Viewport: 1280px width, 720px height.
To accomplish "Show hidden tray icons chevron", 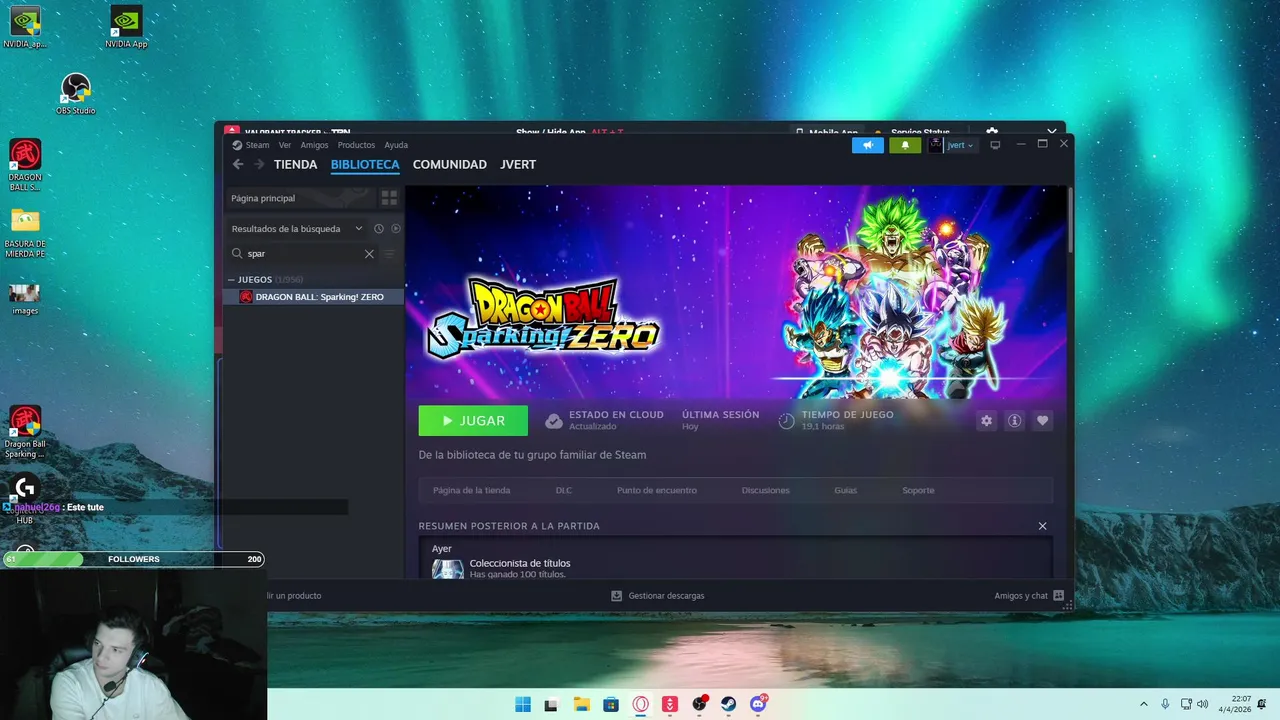I will coord(1143,704).
